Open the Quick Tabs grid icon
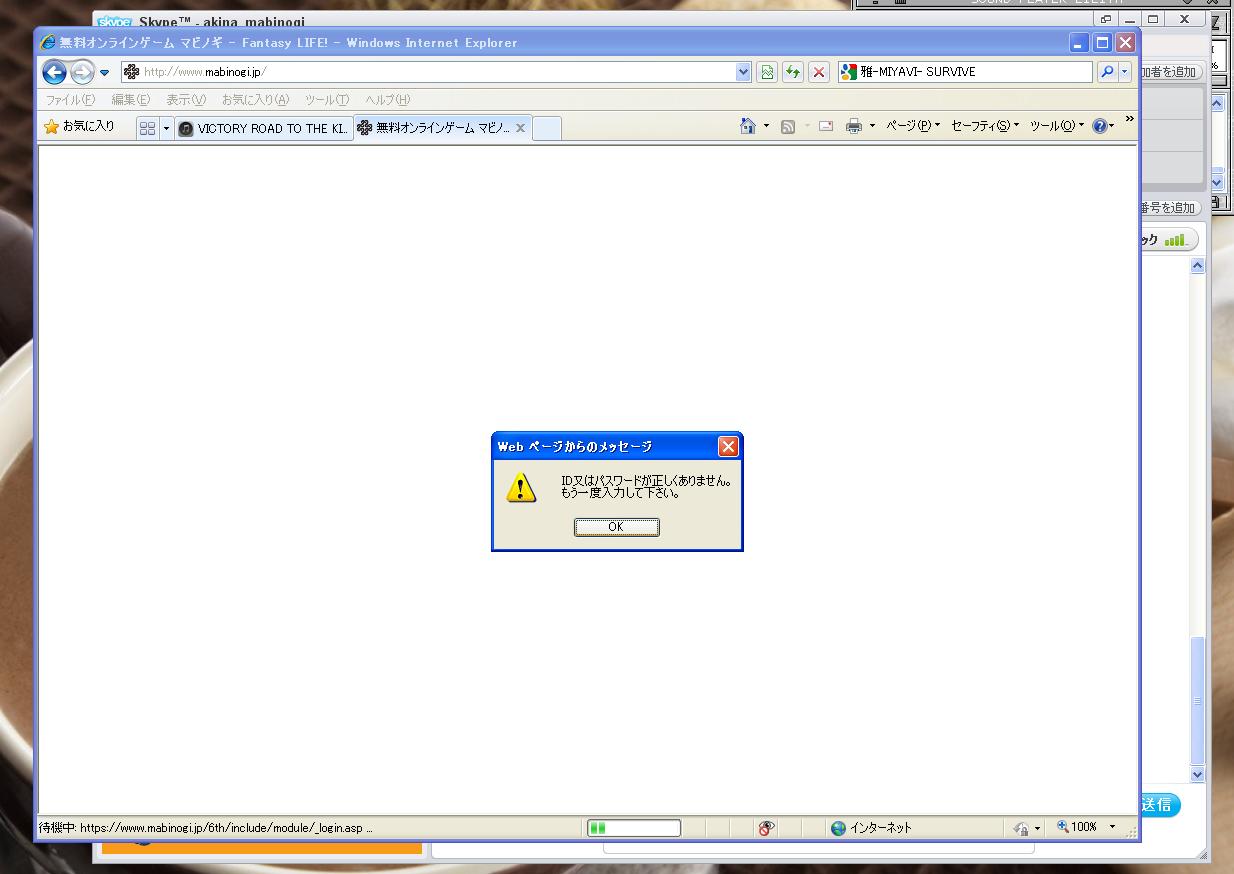Image resolution: width=1234 pixels, height=874 pixels. coord(147,128)
